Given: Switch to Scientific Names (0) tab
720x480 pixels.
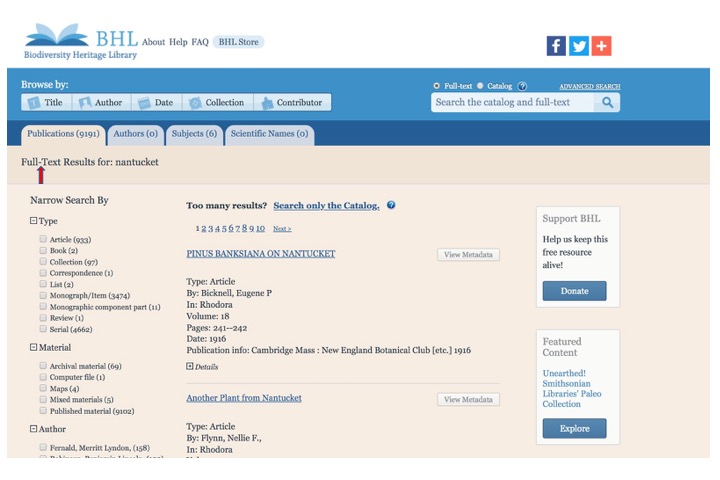Looking at the screenshot, I should 270,135.
